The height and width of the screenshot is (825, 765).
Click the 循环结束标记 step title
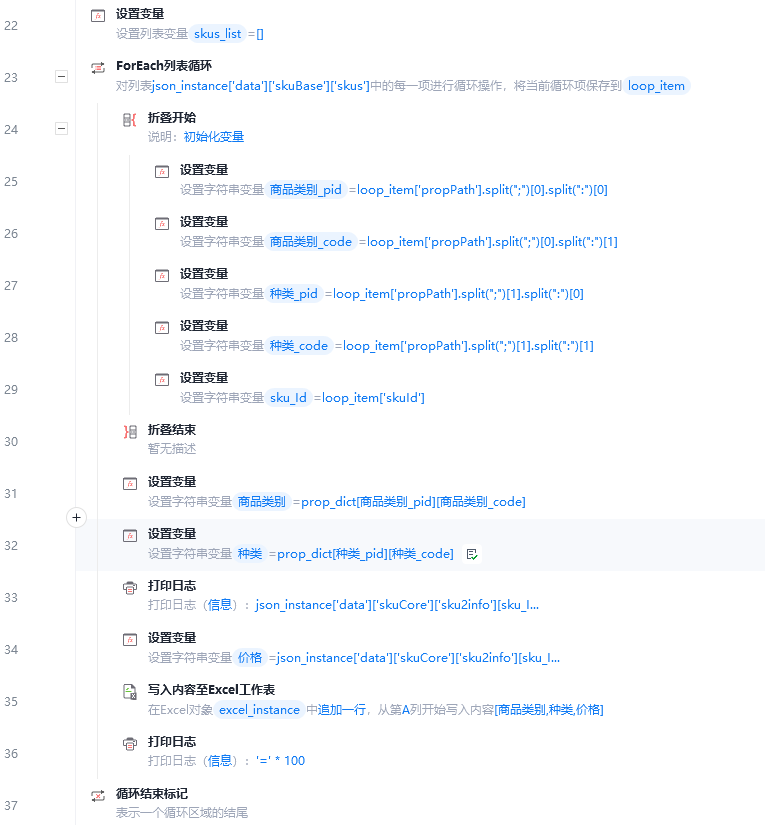[152, 793]
